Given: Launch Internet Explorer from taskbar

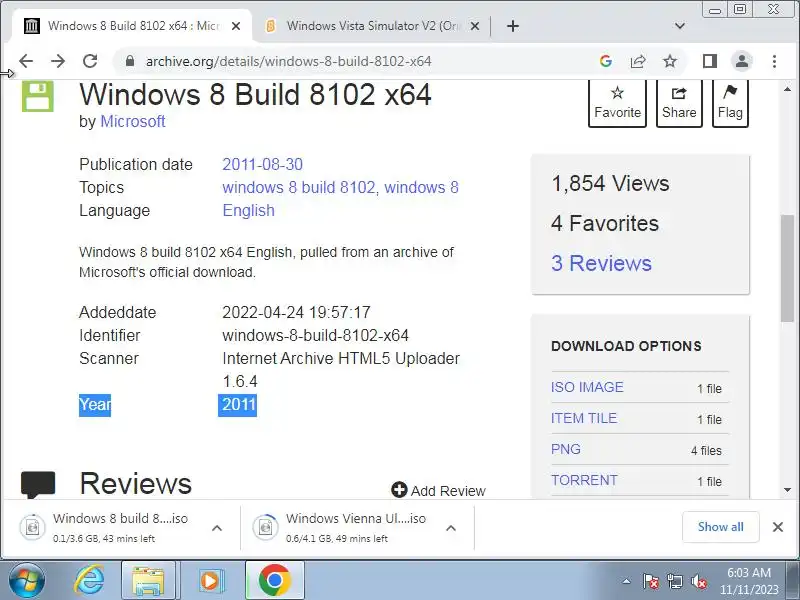Looking at the screenshot, I should pos(89,580).
